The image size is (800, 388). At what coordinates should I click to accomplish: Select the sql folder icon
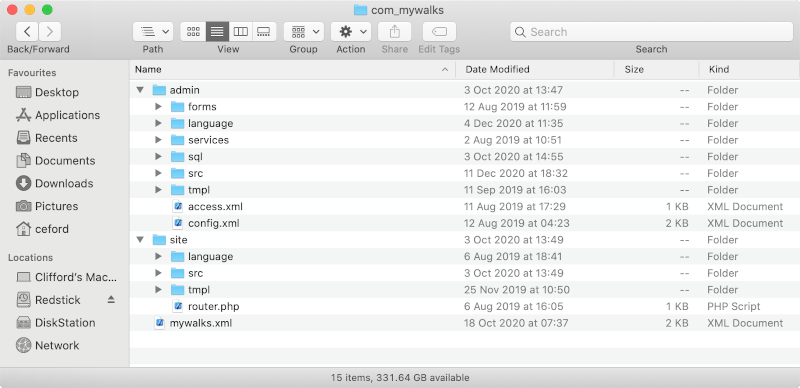tap(178, 157)
